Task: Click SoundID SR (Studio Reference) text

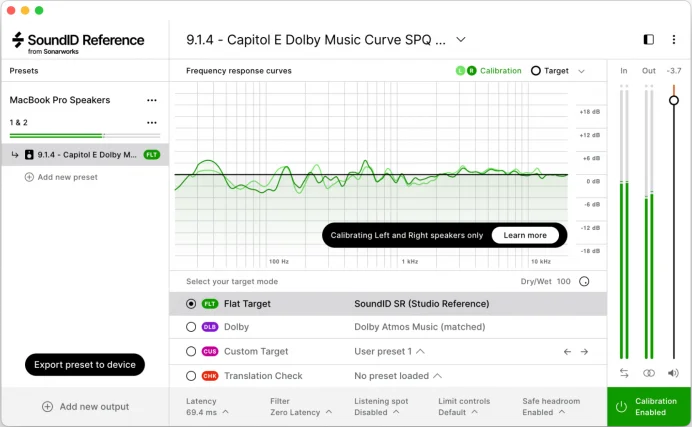Action: click(421, 304)
